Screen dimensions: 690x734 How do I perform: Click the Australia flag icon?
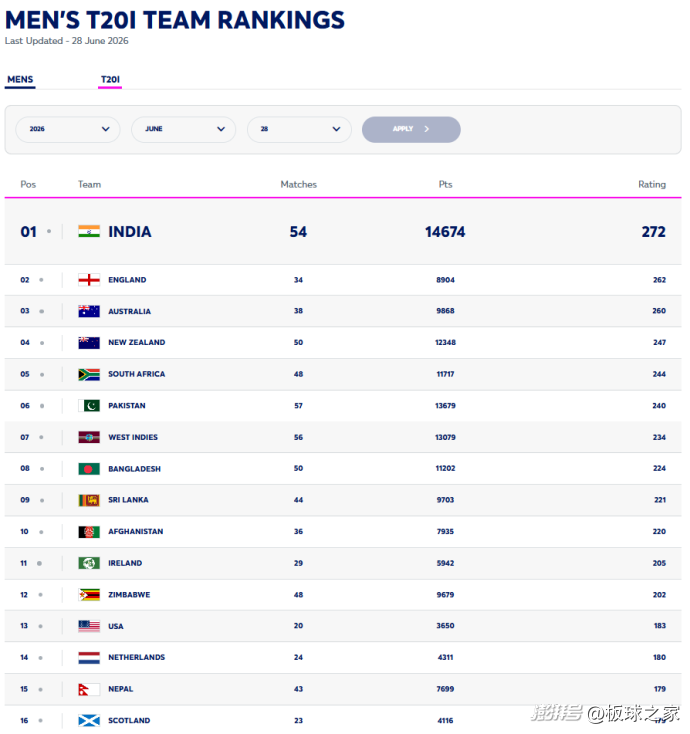[x=89, y=311]
